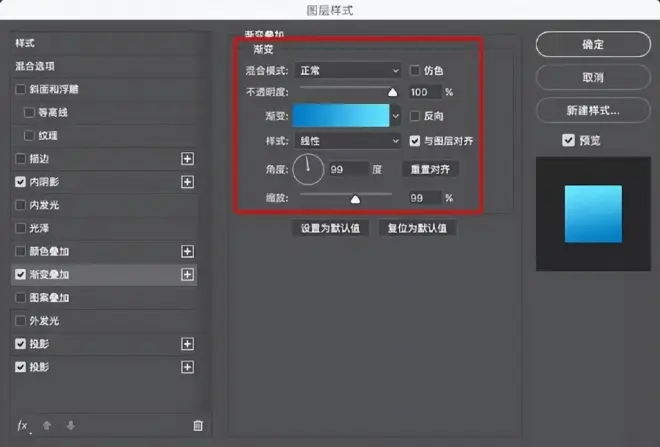660x447 pixels.
Task: Add another 颜色叠加 effect via plus icon
Action: tap(187, 251)
